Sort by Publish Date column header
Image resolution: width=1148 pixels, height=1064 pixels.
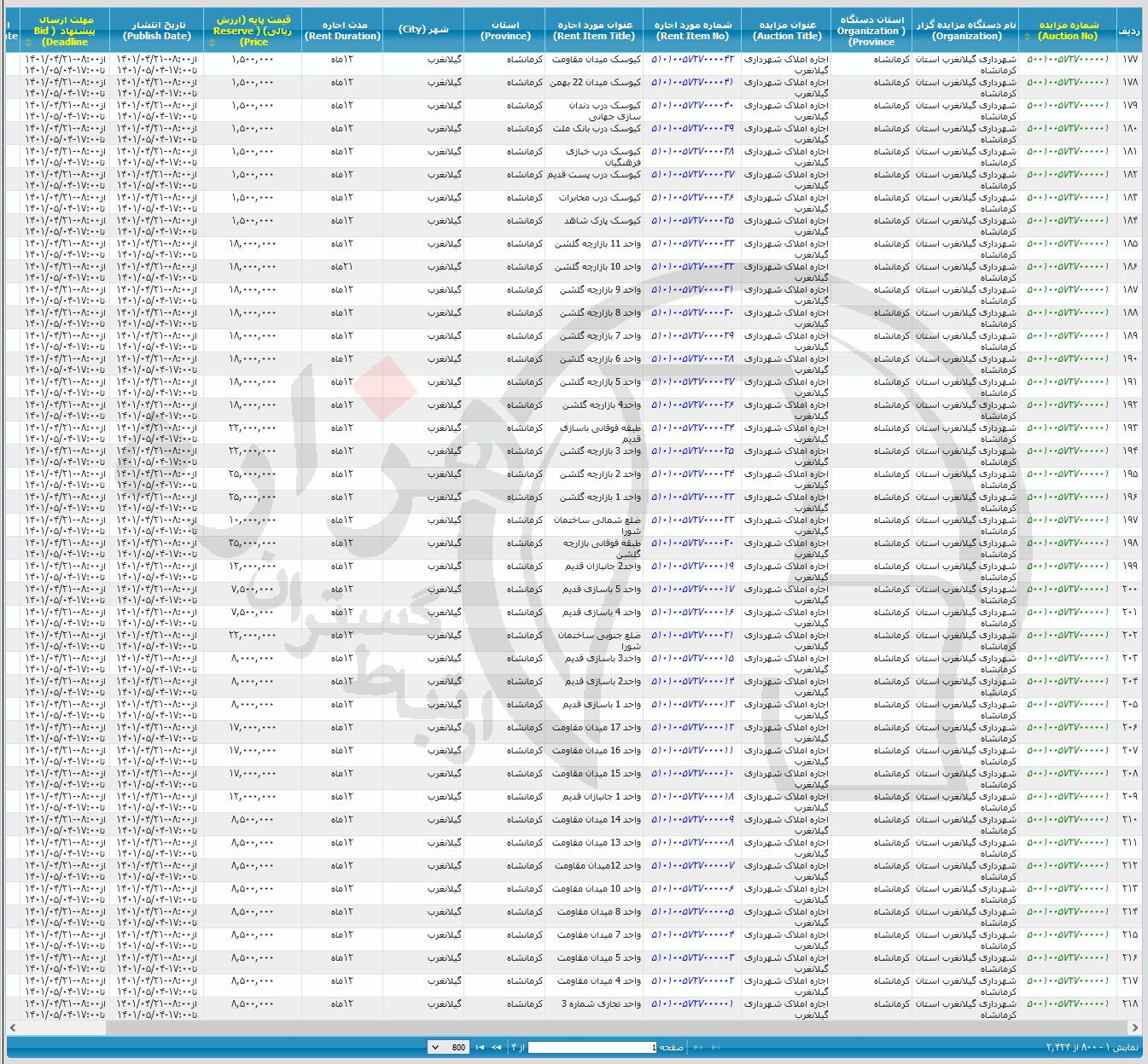(x=156, y=31)
